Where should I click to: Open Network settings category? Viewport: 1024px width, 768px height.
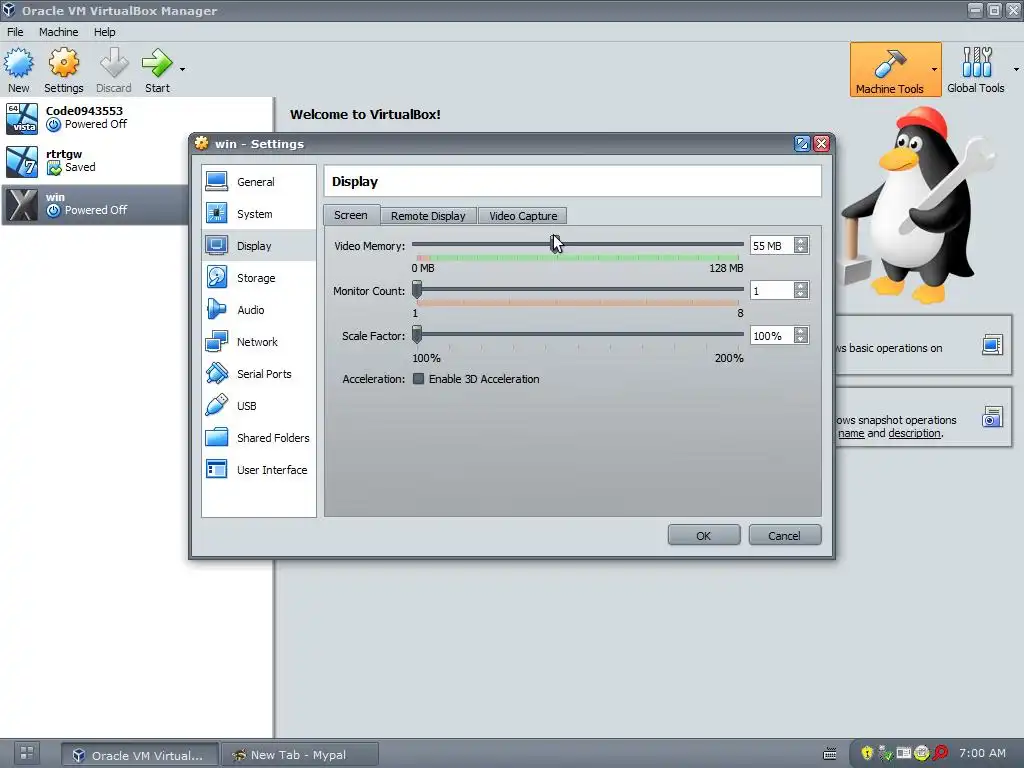[x=259, y=342]
